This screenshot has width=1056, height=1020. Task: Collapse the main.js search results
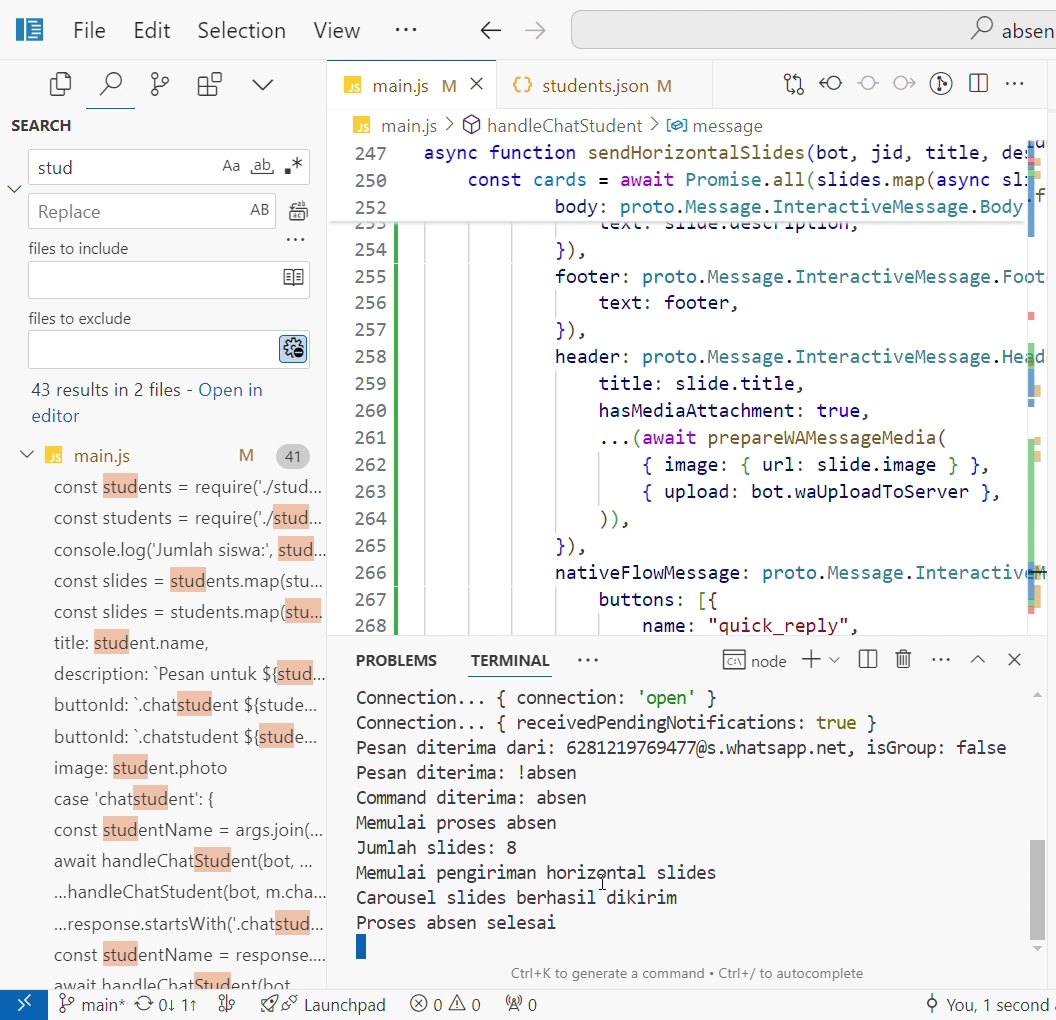click(27, 456)
